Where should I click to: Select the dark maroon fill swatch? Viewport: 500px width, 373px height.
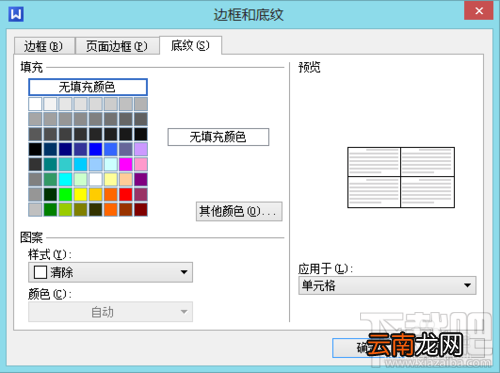tap(141, 210)
